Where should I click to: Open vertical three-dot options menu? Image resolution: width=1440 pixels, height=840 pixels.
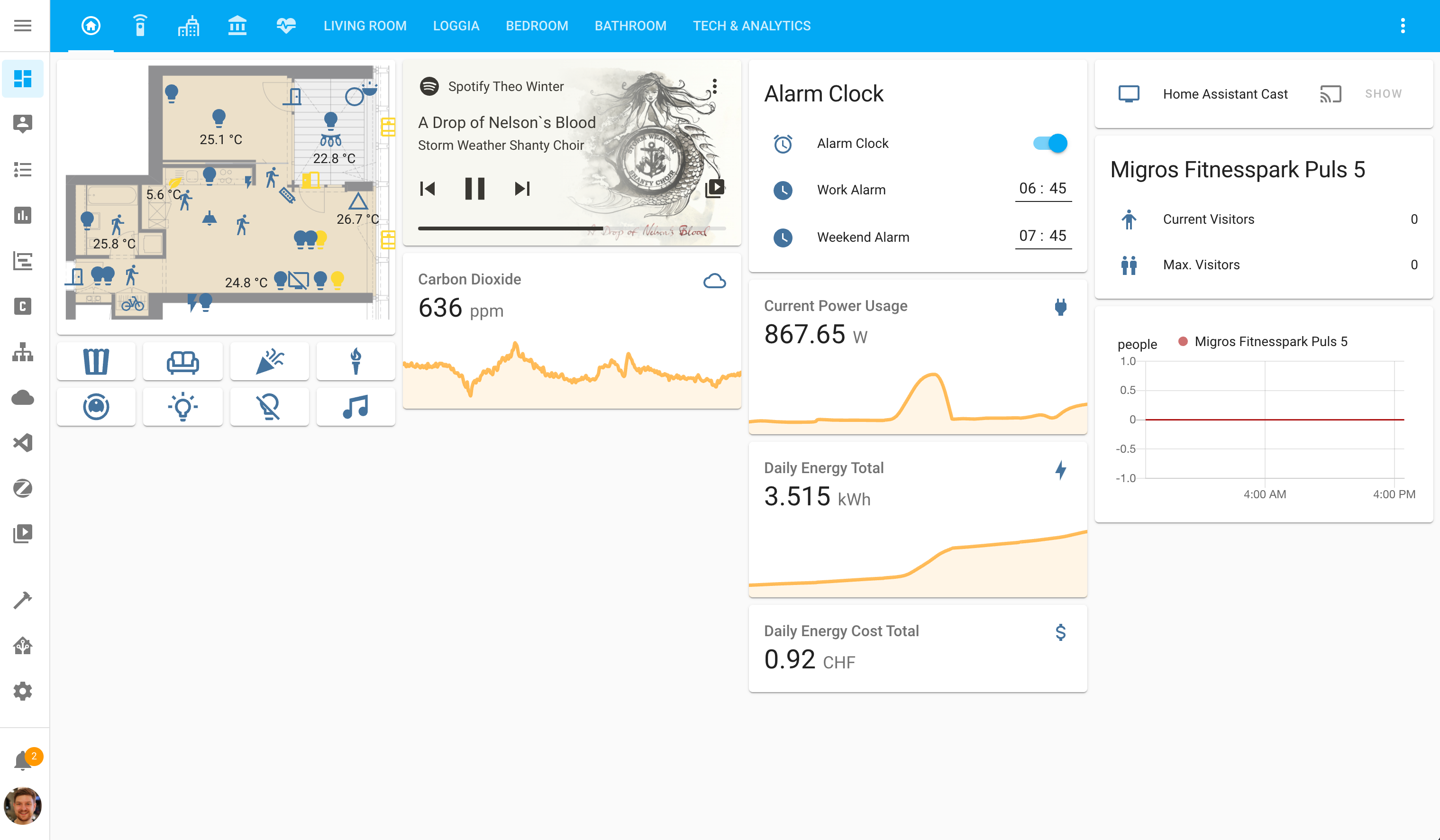[x=1404, y=25]
